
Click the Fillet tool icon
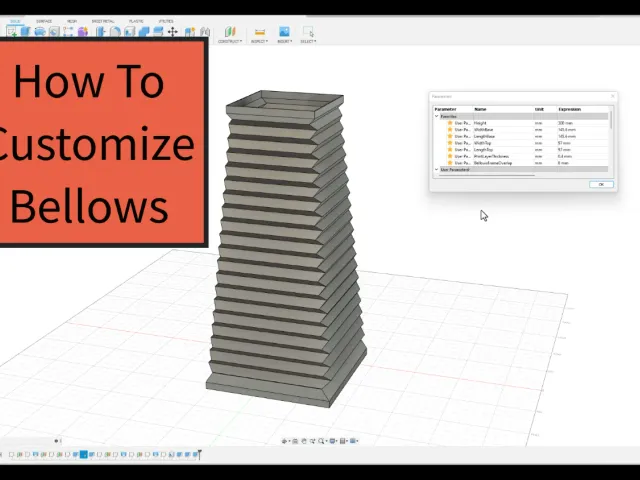115,31
